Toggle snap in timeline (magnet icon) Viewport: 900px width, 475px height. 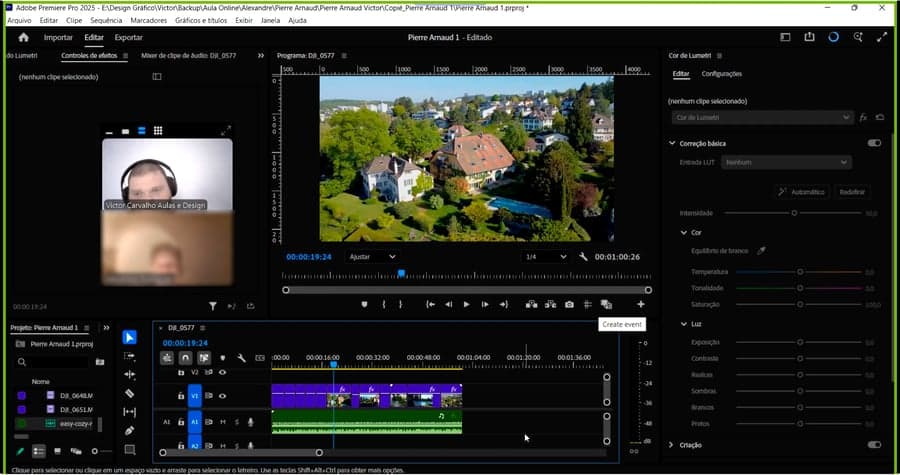[185, 358]
